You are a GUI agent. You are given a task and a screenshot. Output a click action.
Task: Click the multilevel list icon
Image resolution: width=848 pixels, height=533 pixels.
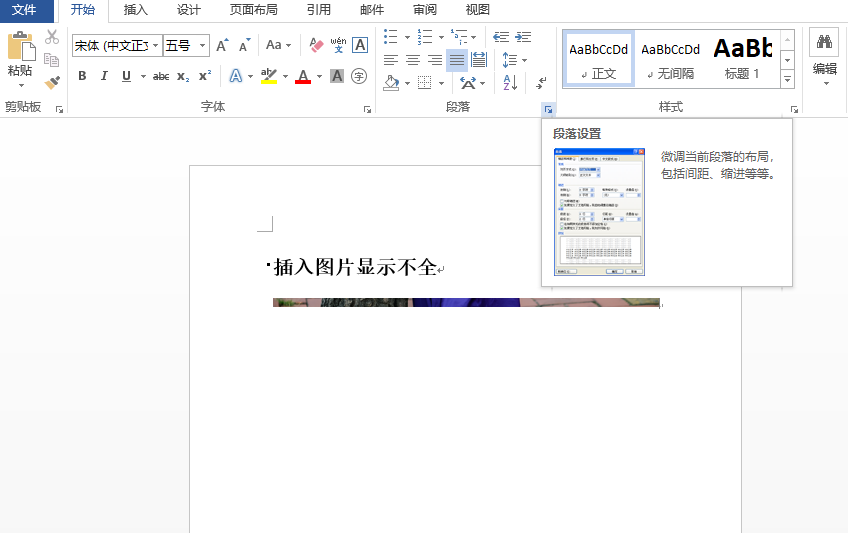coord(459,37)
